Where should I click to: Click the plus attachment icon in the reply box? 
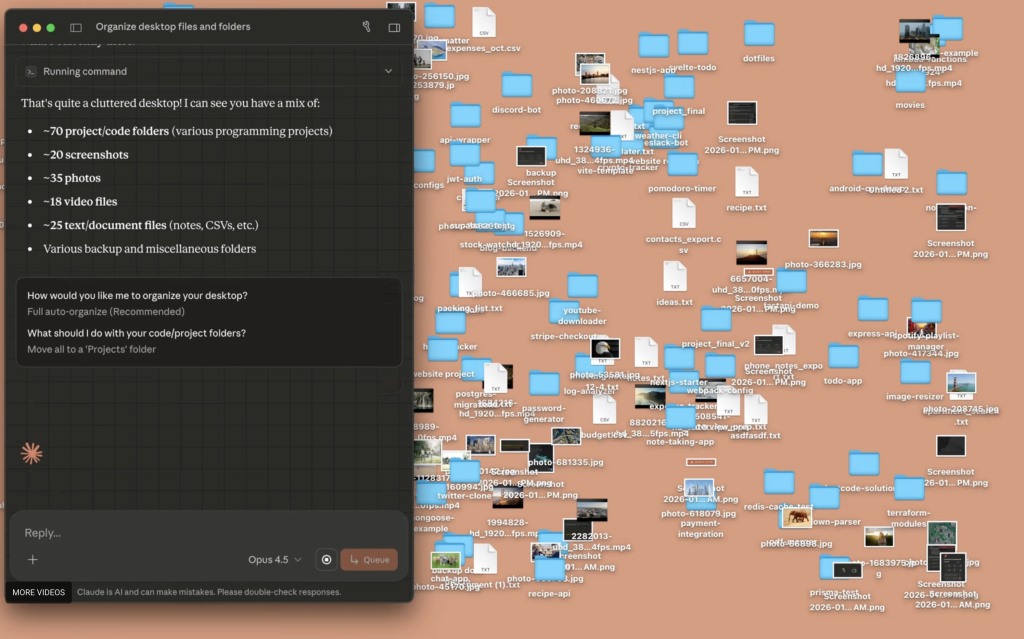pyautogui.click(x=33, y=559)
